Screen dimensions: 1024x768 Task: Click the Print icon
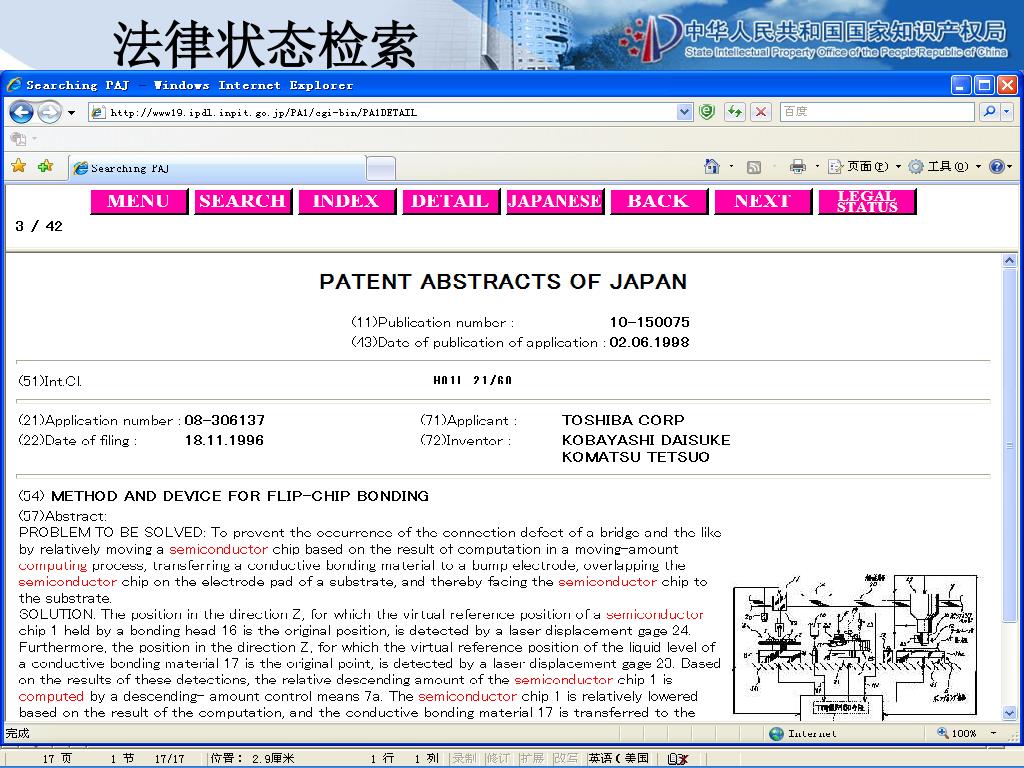point(797,167)
